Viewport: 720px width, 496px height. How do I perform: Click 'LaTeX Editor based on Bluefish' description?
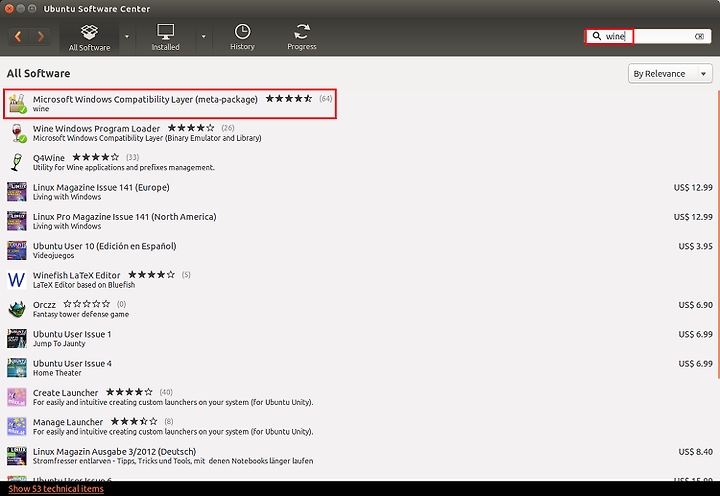(84, 285)
